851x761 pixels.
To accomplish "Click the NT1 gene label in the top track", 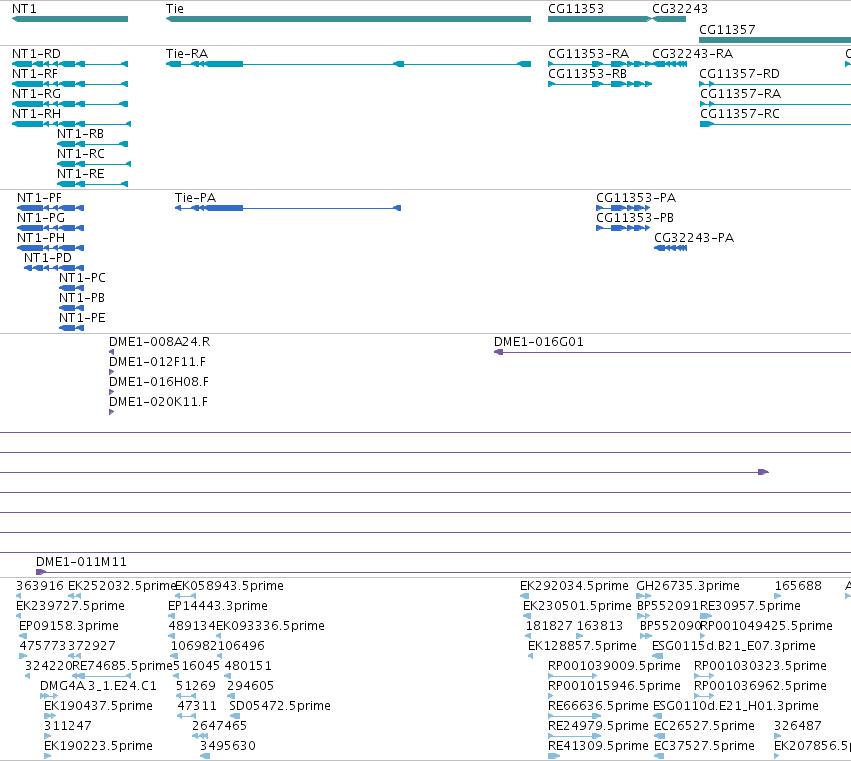I will (24, 9).
